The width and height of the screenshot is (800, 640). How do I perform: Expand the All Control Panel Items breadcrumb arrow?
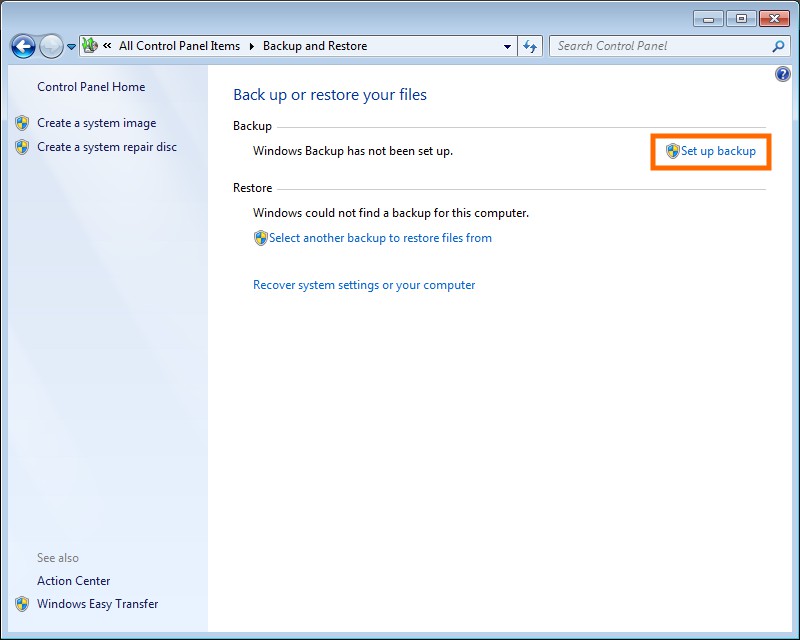(x=252, y=46)
